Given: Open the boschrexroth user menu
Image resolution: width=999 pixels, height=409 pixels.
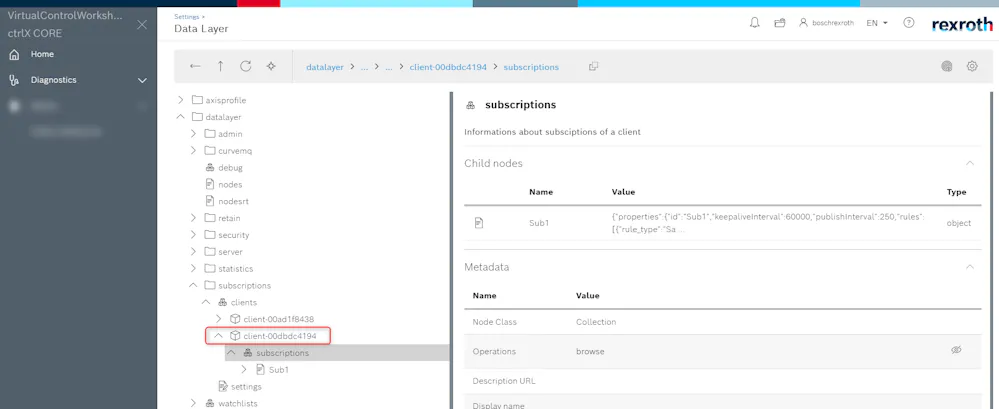Looking at the screenshot, I should (826, 23).
